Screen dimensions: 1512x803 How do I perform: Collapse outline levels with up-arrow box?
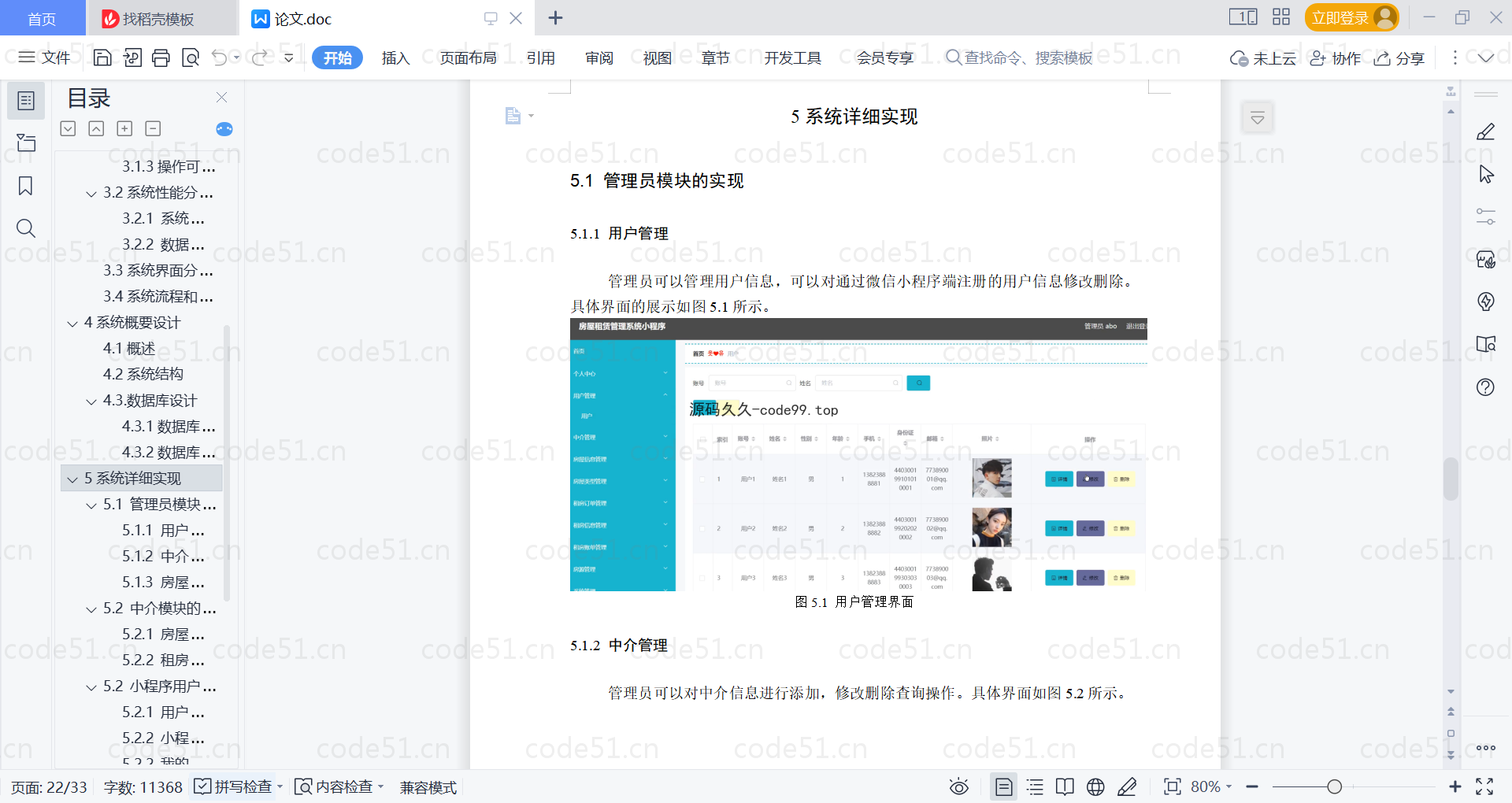point(96,128)
